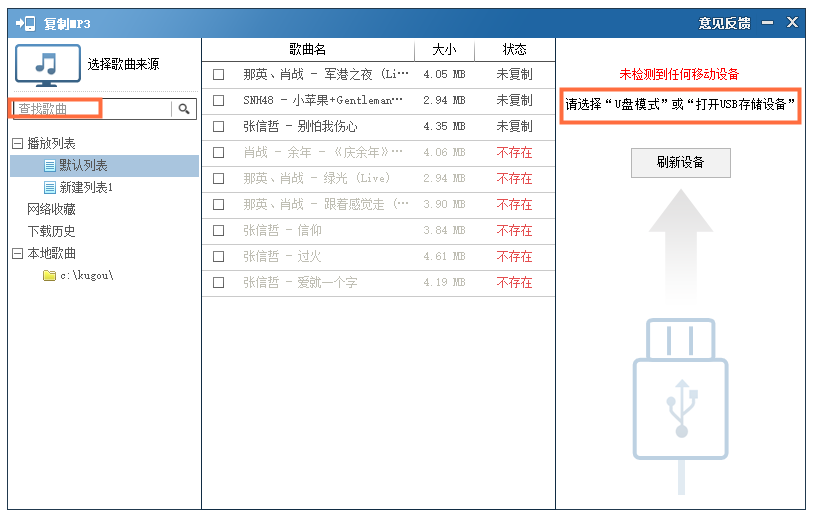Click song name 那英、肖战 - 绿光 (Live)
This screenshot has height=516, width=814.
coord(317,179)
